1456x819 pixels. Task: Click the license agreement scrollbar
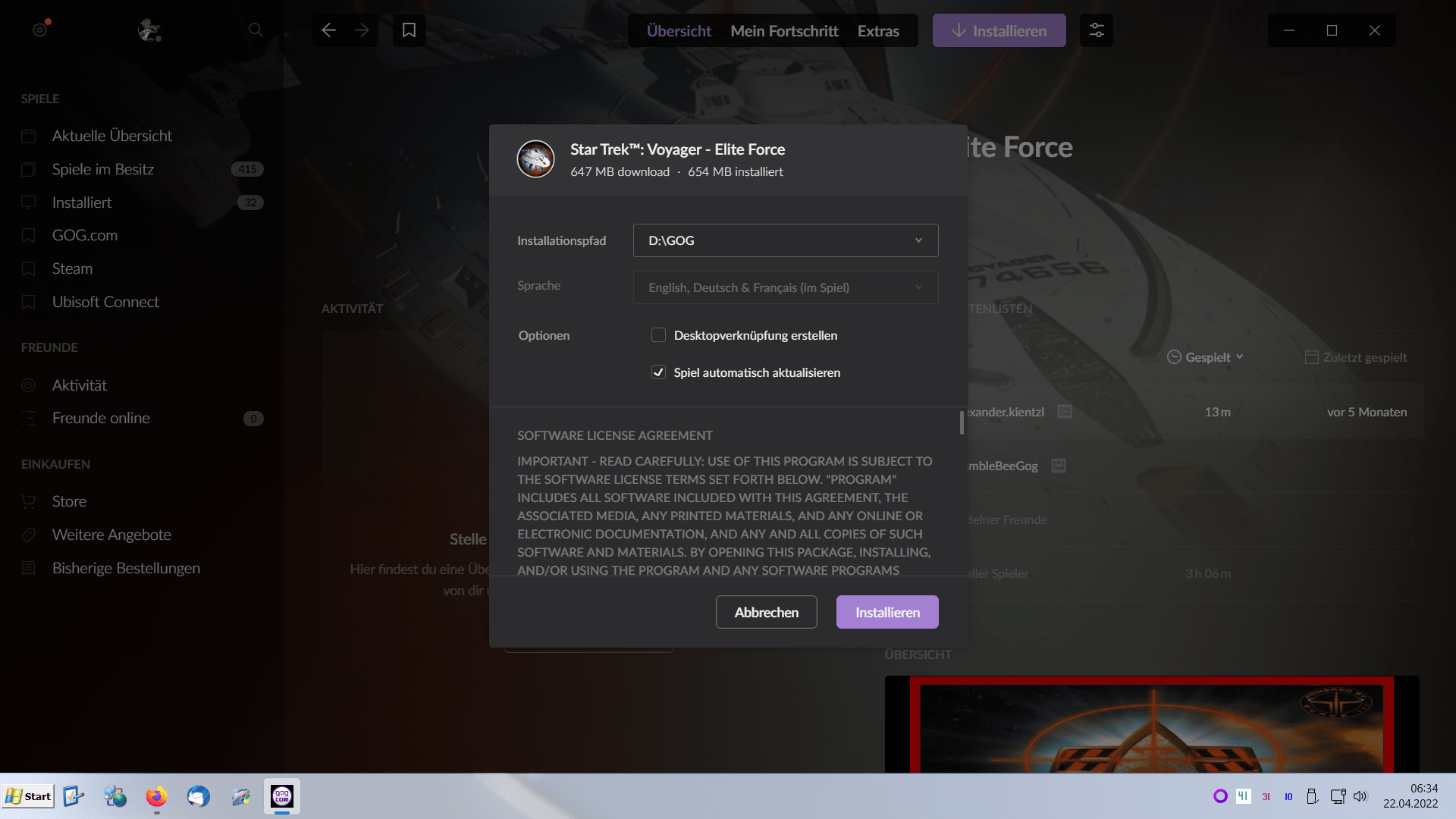(962, 422)
